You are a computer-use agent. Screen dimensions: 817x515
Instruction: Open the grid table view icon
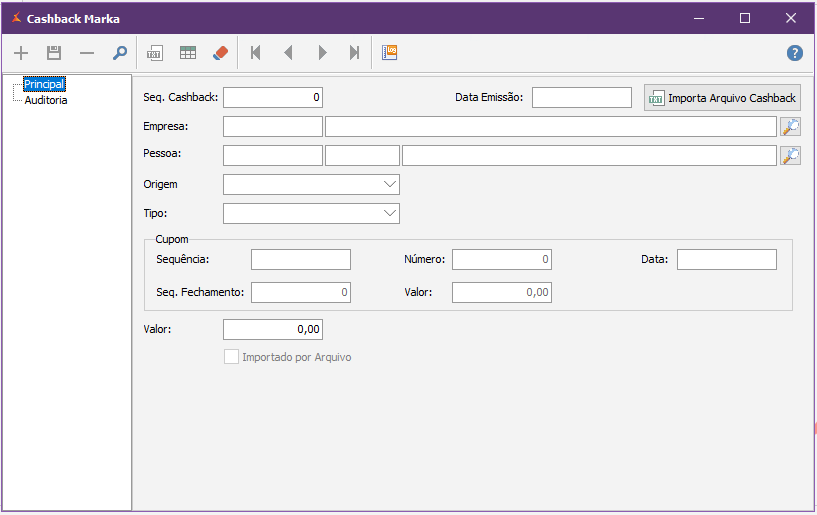point(188,53)
